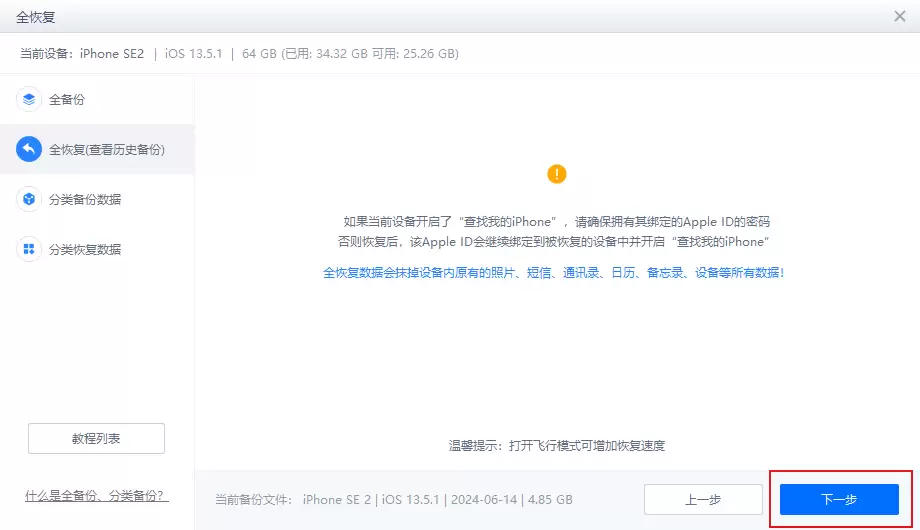Open the 全备份 menu item
920x530 pixels.
(97, 99)
